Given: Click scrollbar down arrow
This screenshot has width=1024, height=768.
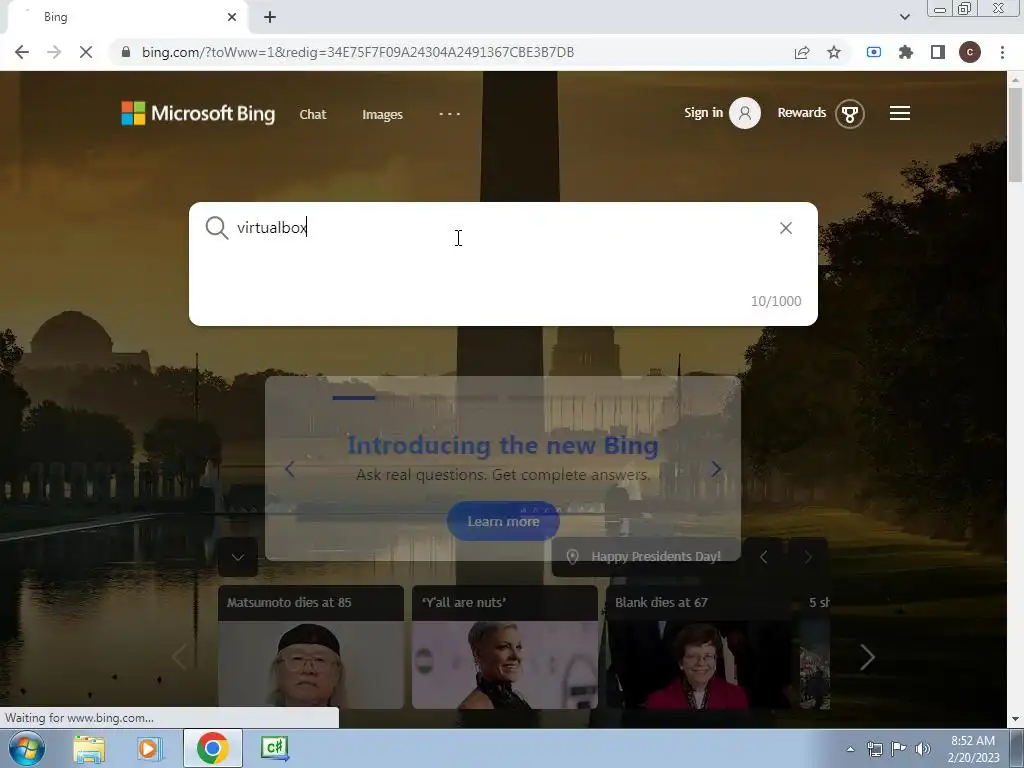Looking at the screenshot, I should 1015,720.
